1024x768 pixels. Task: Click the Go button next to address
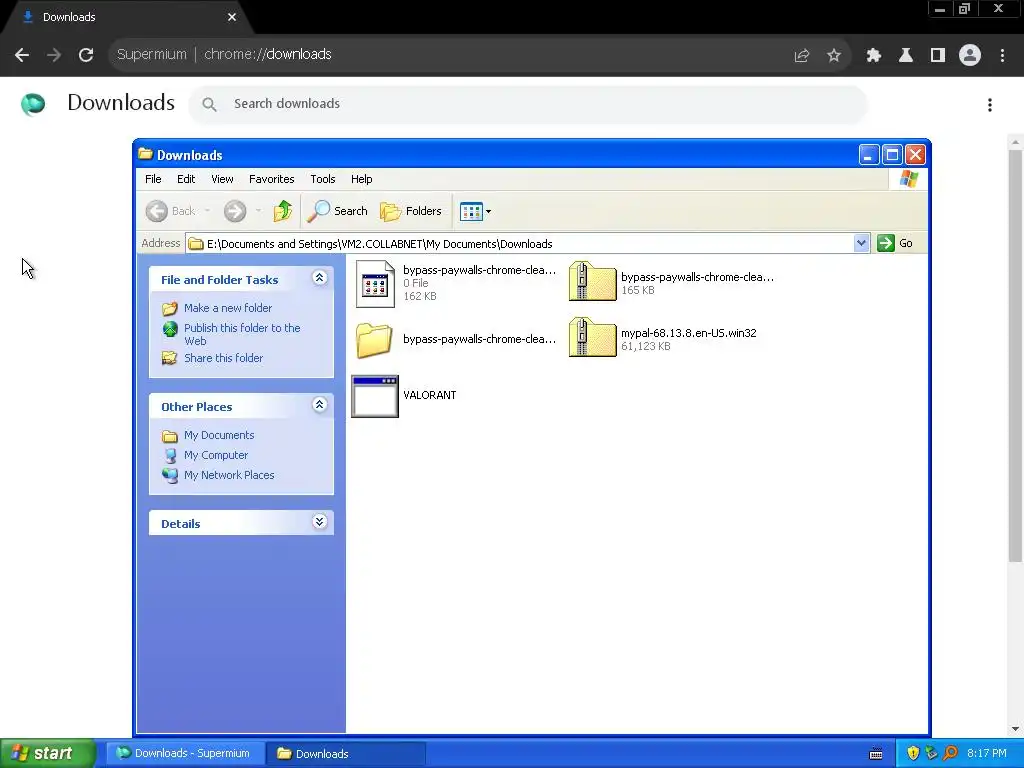pyautogui.click(x=895, y=243)
